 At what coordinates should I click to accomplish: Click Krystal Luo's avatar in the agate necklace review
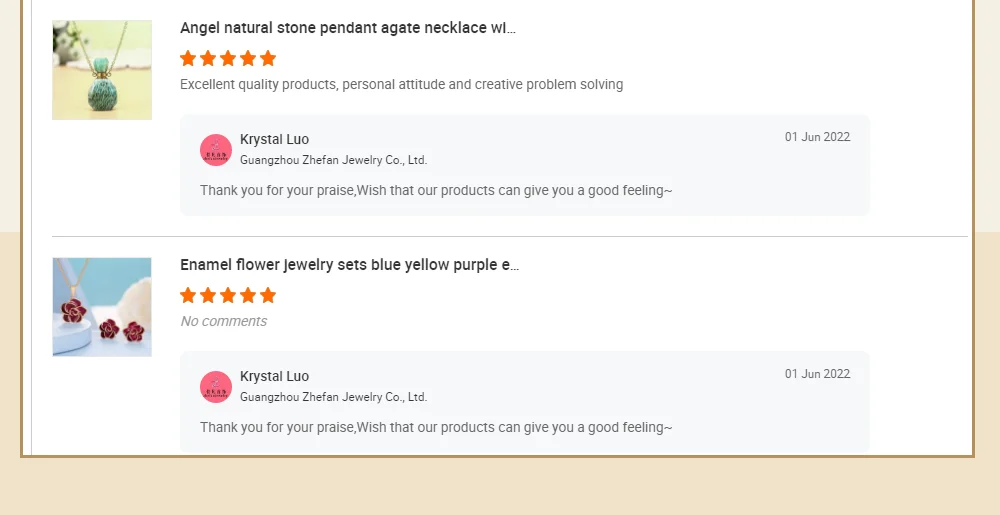pyautogui.click(x=216, y=150)
